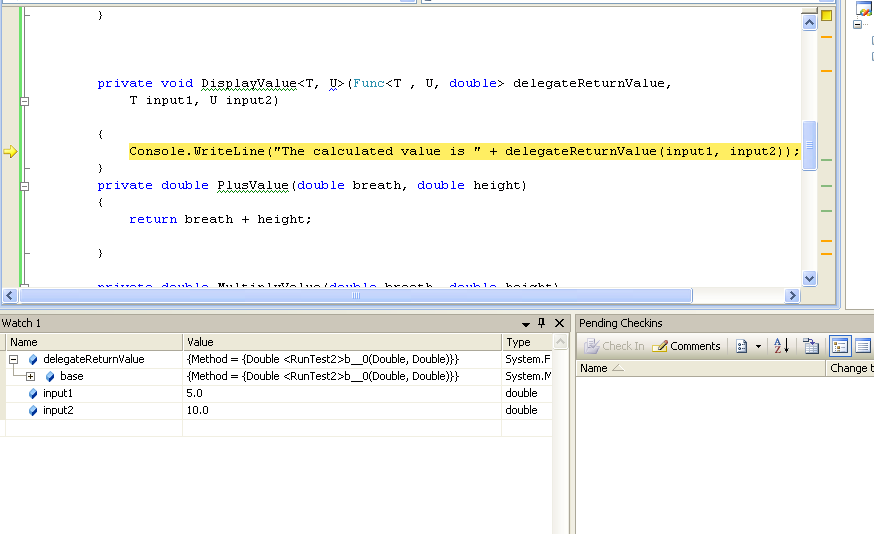Collapse the PlusValue method outline
The image size is (874, 534).
pos(25,186)
